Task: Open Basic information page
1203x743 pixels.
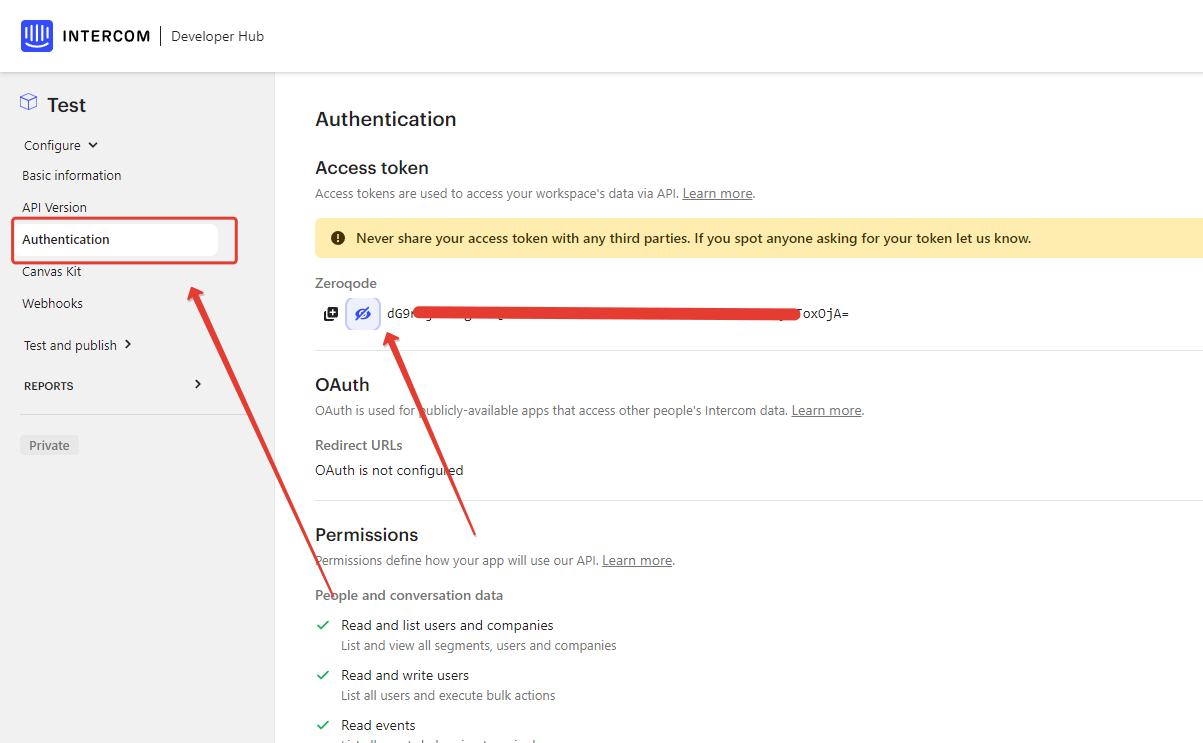Action: pos(72,175)
